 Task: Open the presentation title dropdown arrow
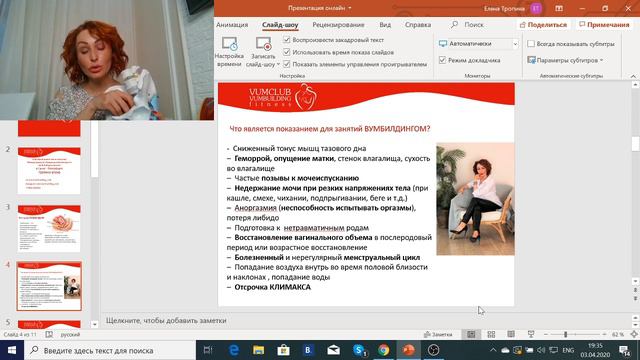tap(349, 8)
